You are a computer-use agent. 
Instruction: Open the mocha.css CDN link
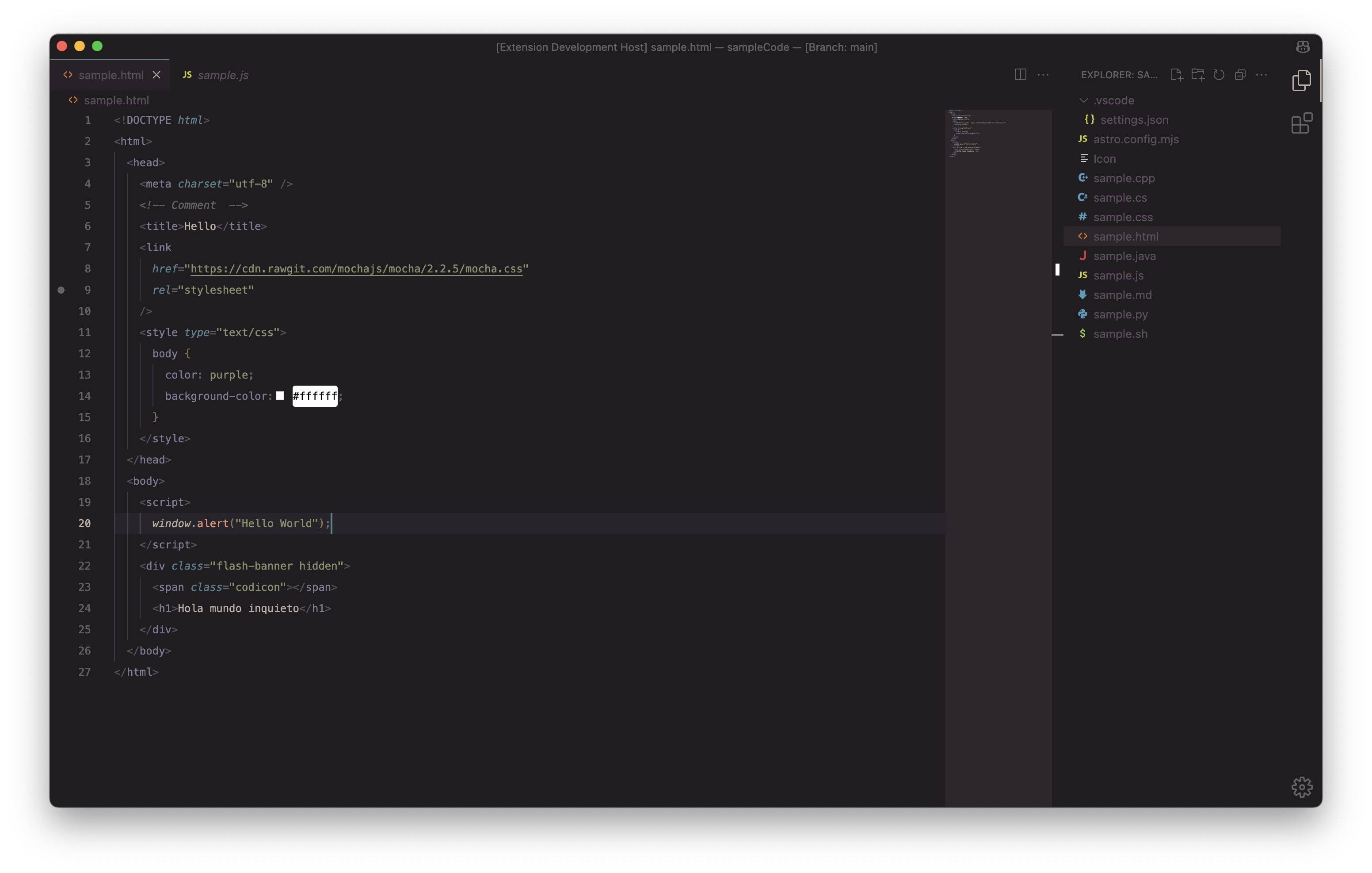[x=356, y=268]
